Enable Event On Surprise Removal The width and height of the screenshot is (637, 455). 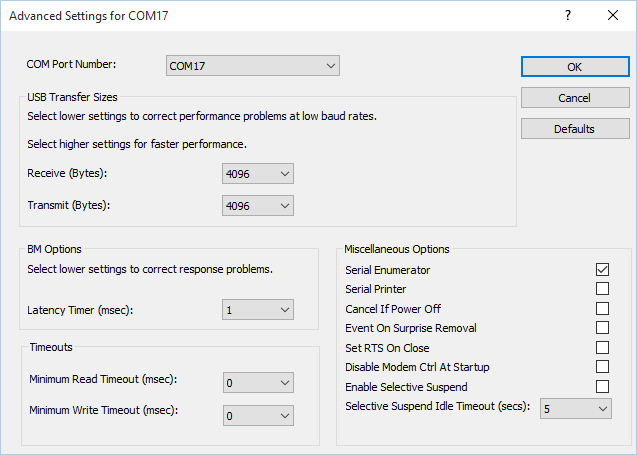(602, 328)
